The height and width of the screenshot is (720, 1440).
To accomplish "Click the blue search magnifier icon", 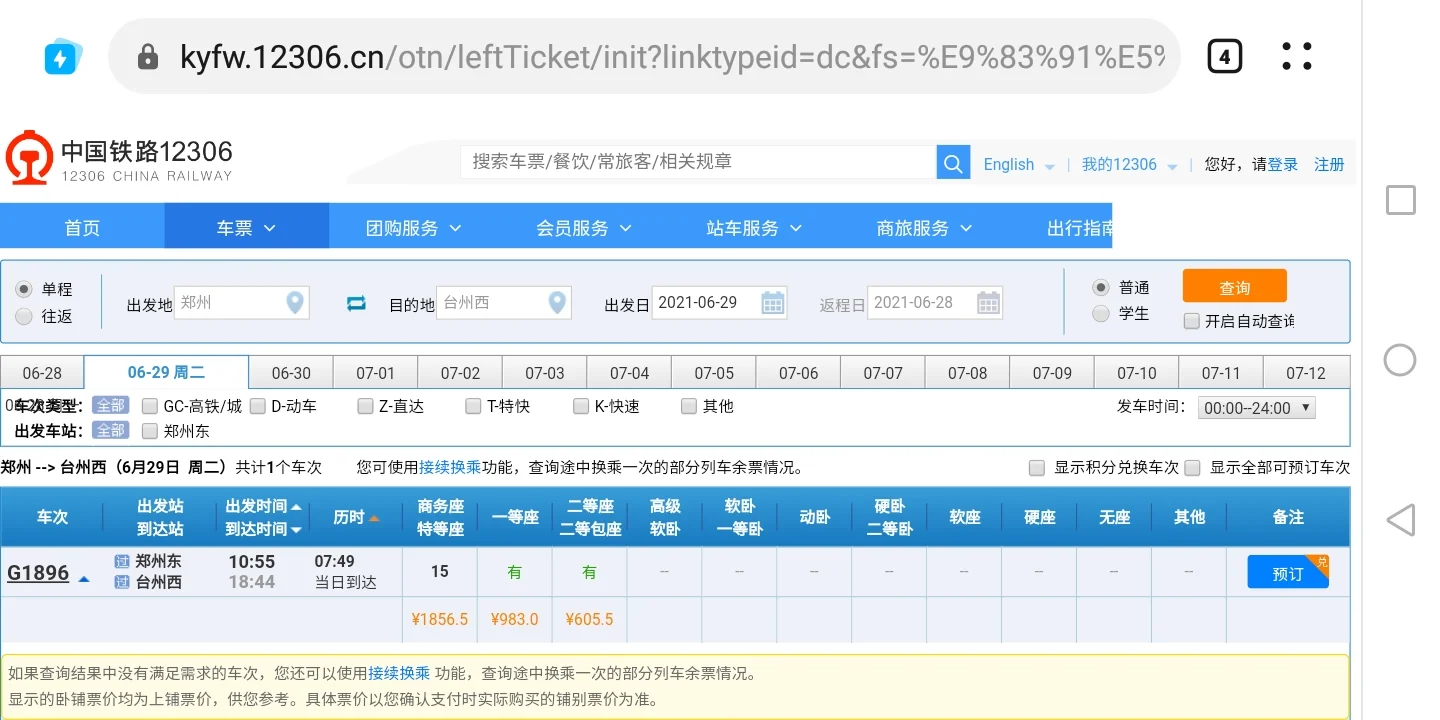I will click(951, 161).
